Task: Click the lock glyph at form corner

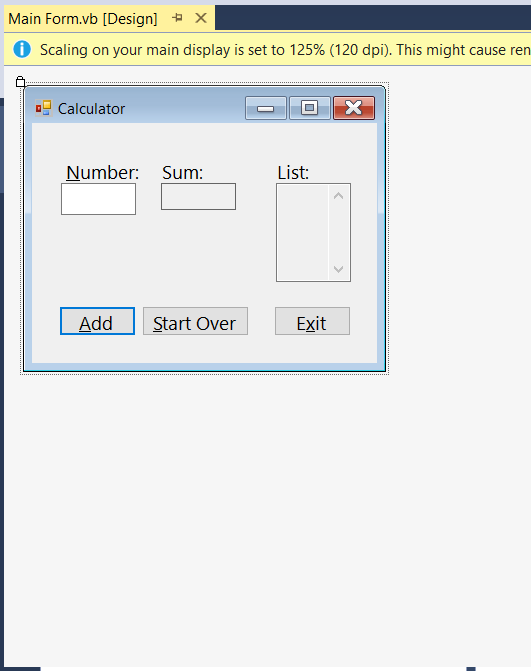Action: pyautogui.click(x=20, y=81)
